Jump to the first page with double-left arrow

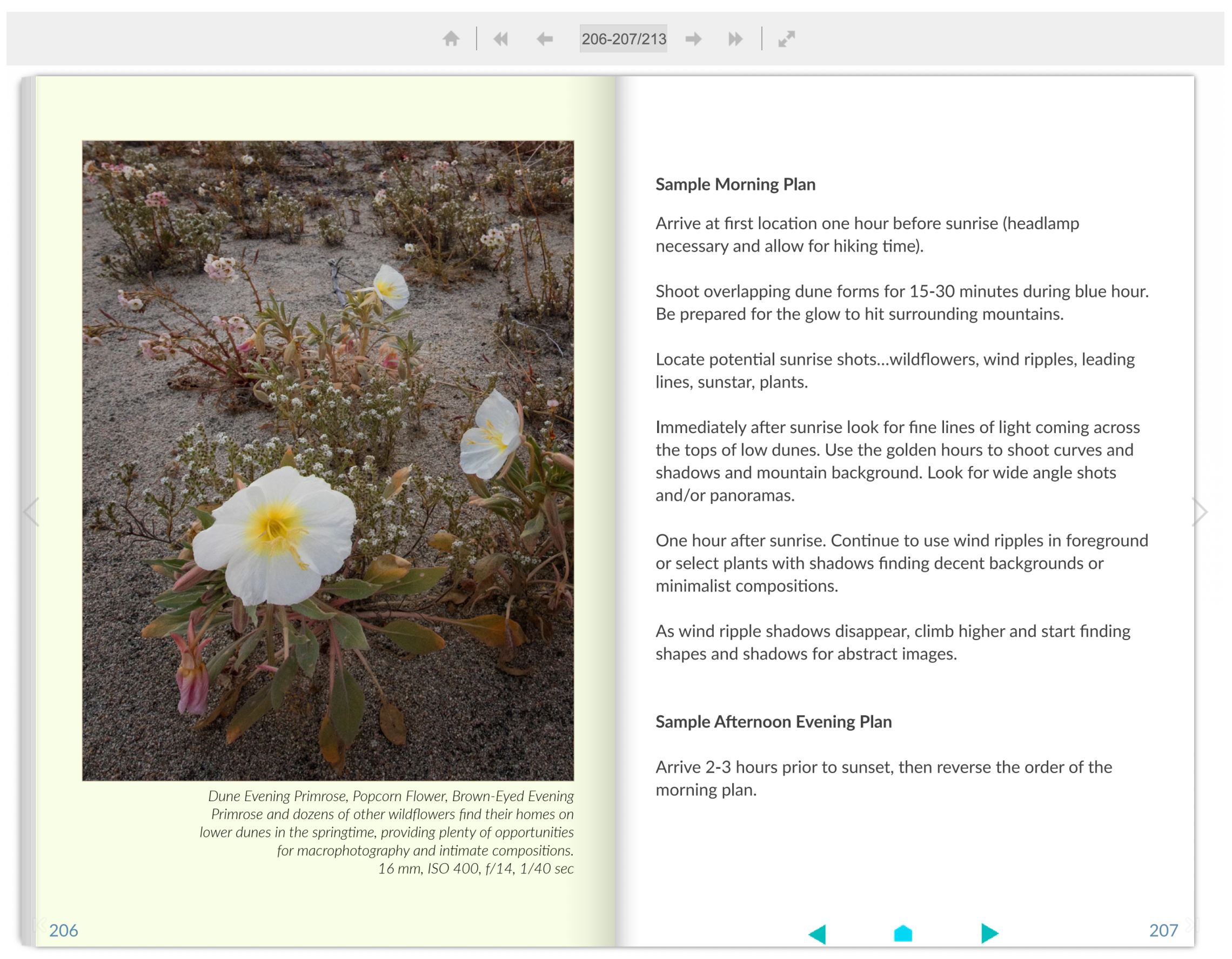(500, 39)
